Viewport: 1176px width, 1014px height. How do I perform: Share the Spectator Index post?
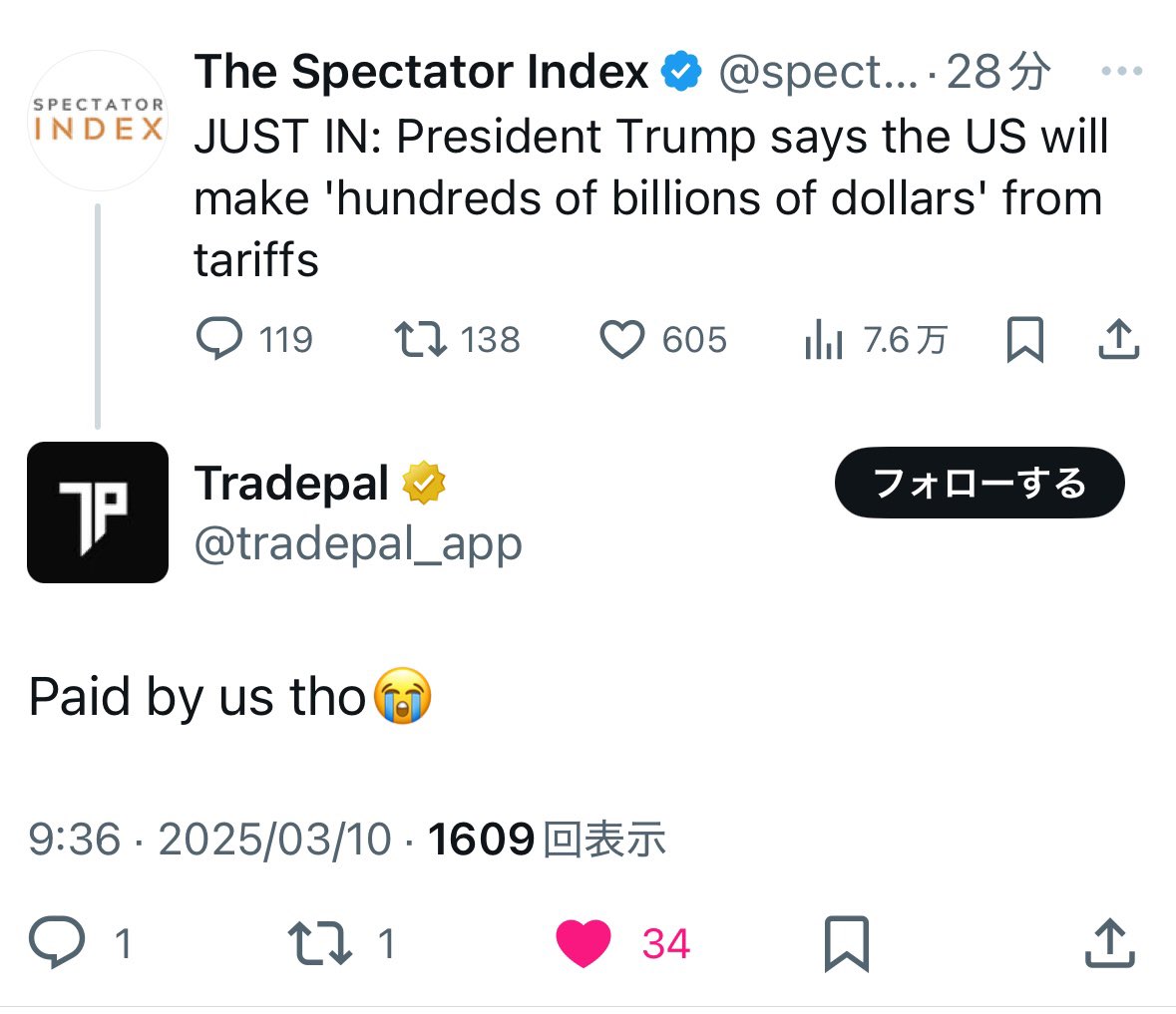[x=1118, y=339]
